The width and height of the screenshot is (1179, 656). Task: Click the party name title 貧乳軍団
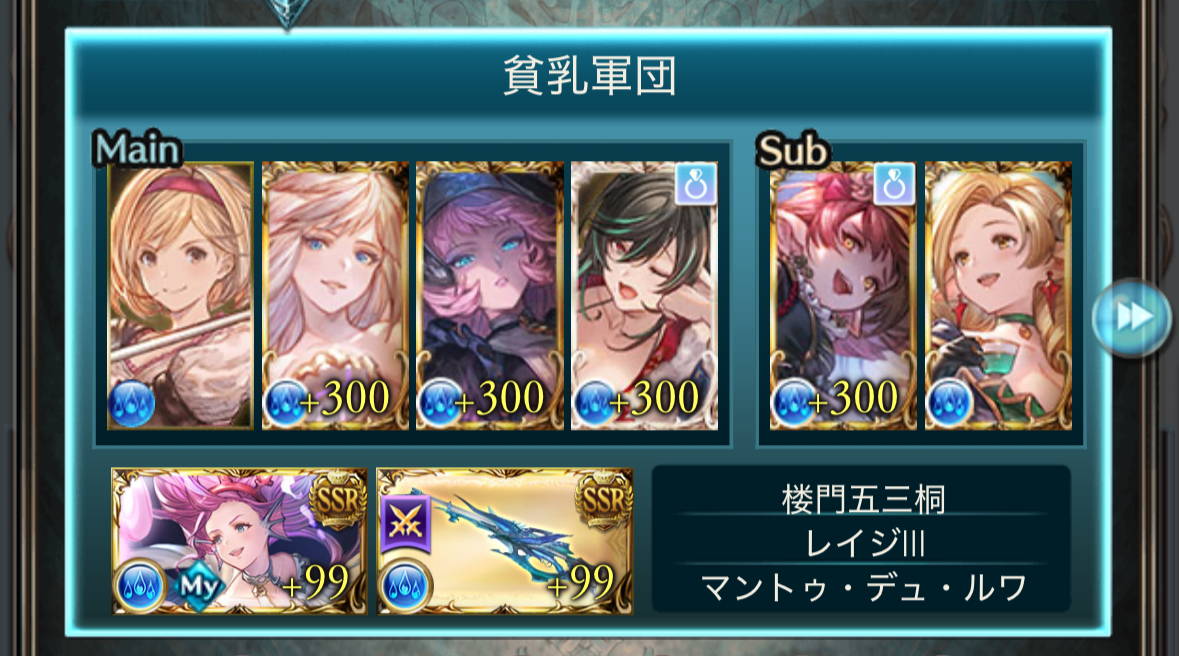coord(589,75)
